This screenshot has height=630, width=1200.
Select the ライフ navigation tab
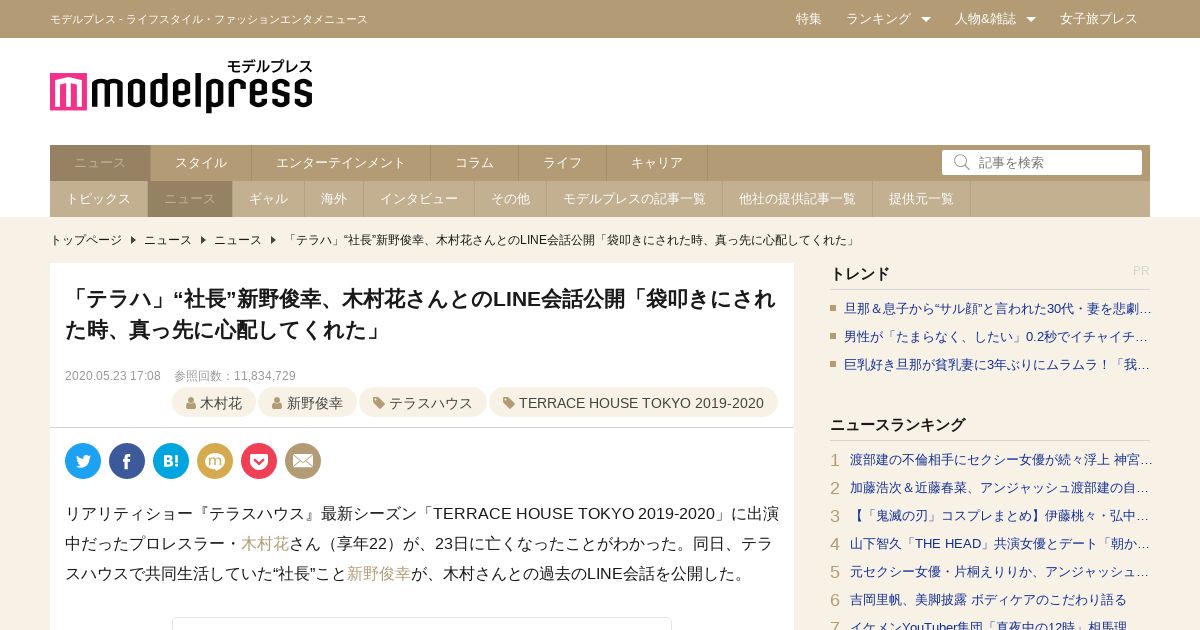[563, 163]
